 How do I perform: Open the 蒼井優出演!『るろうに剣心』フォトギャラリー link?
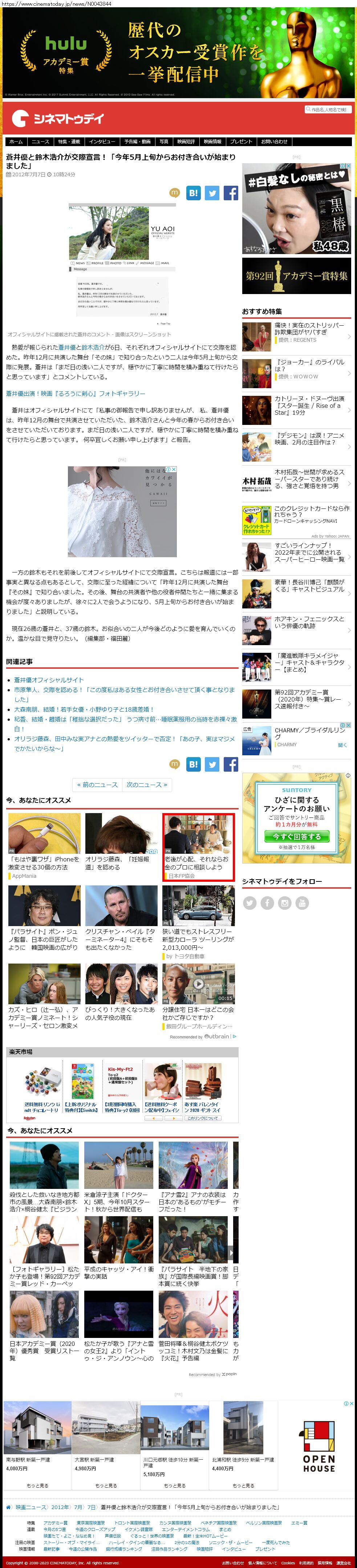(x=76, y=393)
